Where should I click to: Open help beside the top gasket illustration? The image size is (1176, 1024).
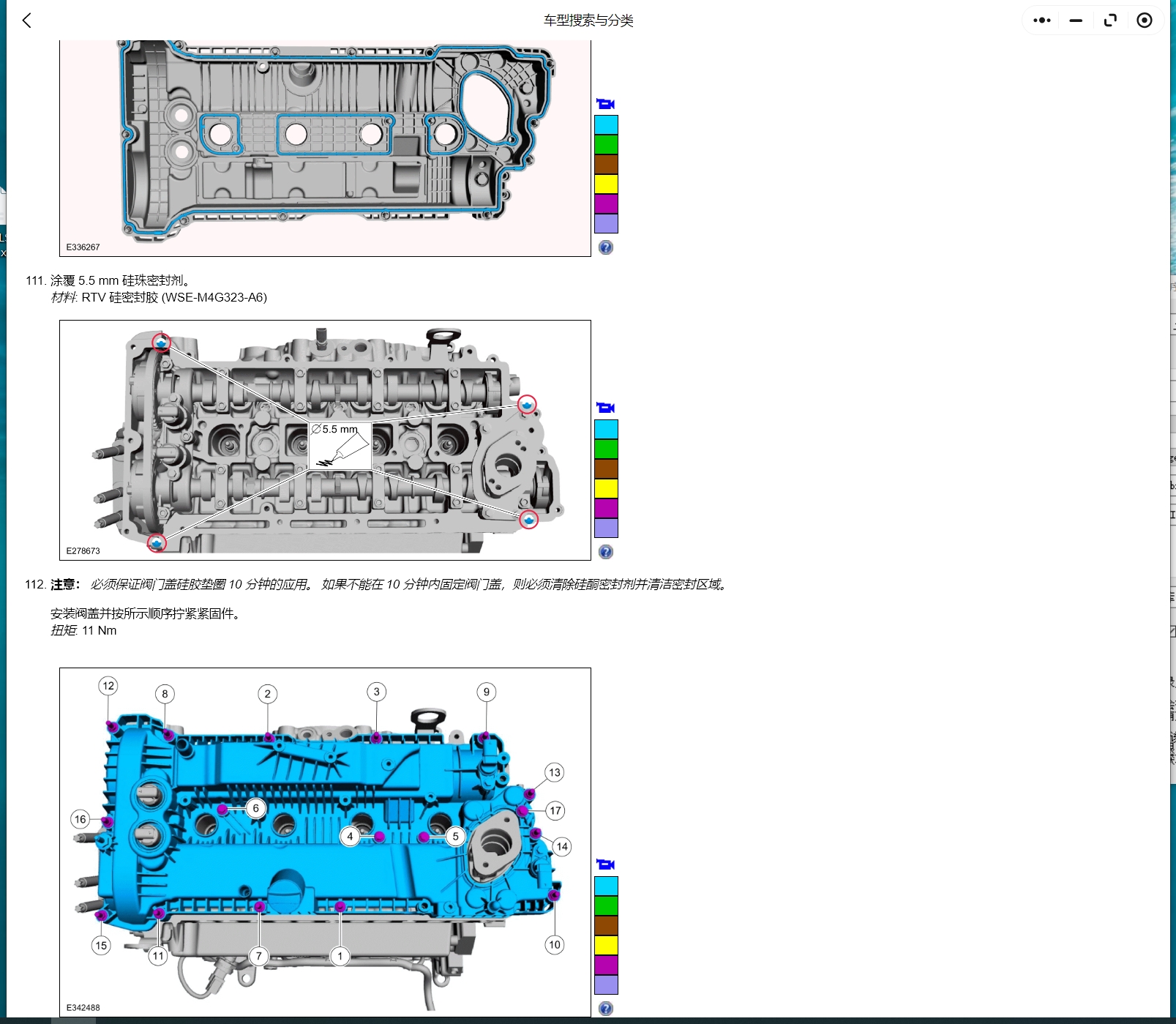pos(606,247)
